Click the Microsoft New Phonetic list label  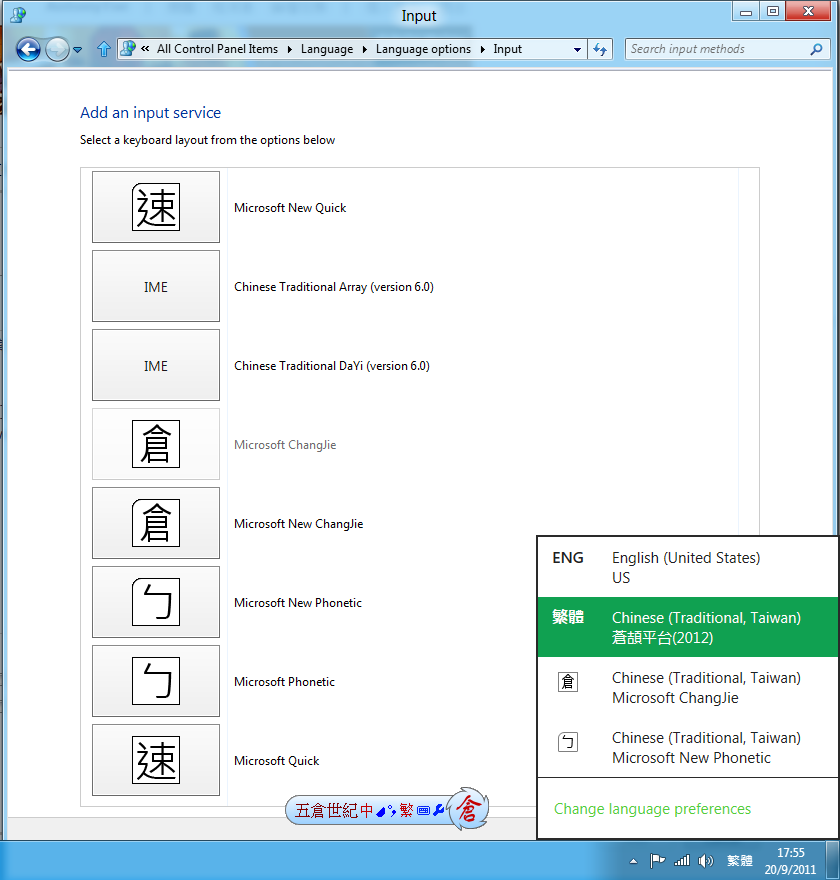pyautogui.click(x=298, y=603)
